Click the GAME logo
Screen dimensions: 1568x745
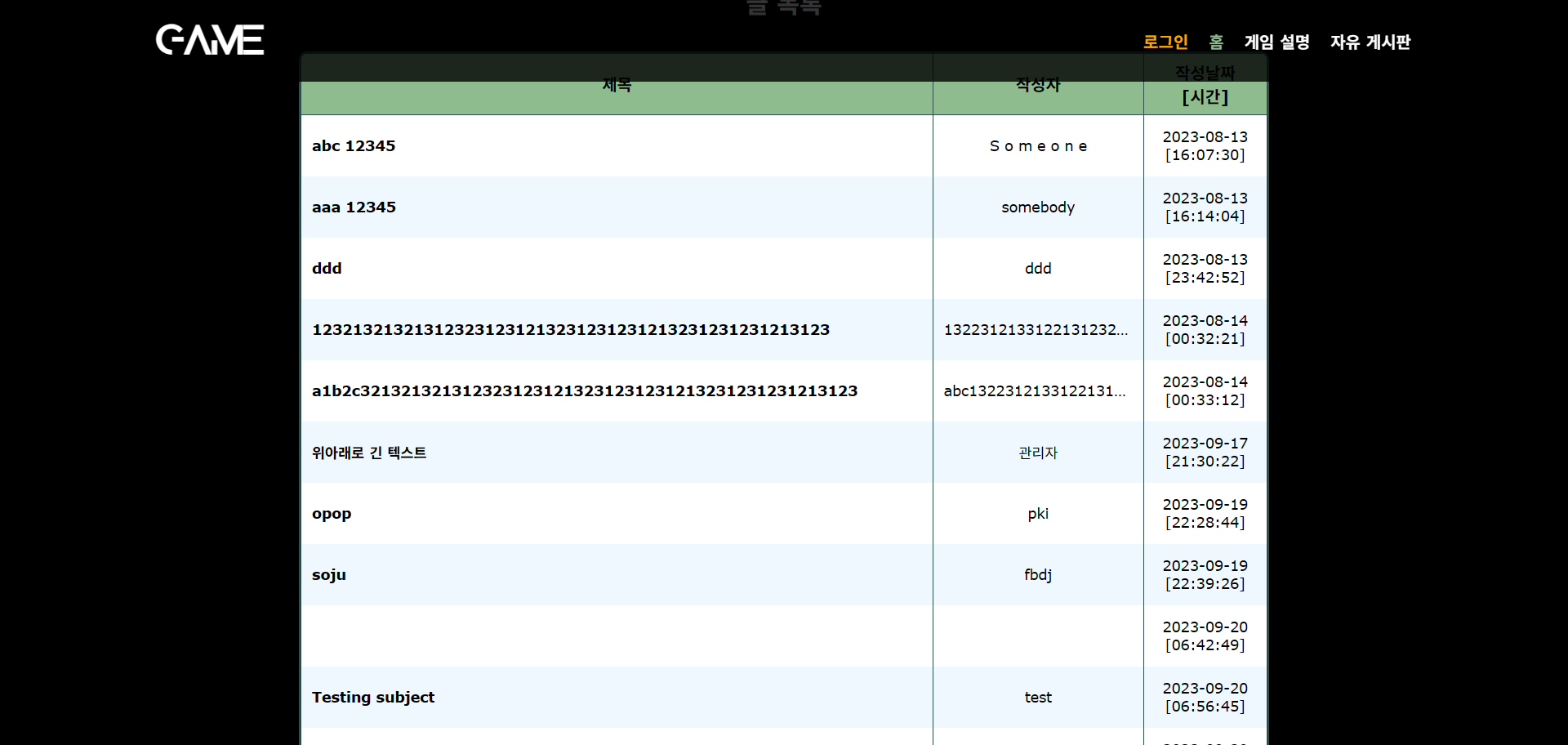(x=210, y=40)
